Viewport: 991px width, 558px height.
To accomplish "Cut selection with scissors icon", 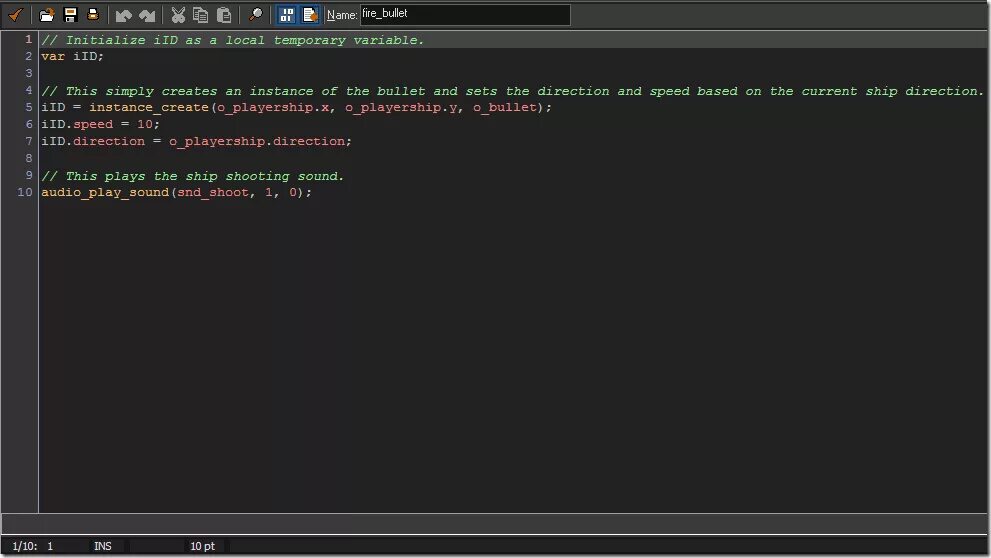I will pyautogui.click(x=178, y=15).
